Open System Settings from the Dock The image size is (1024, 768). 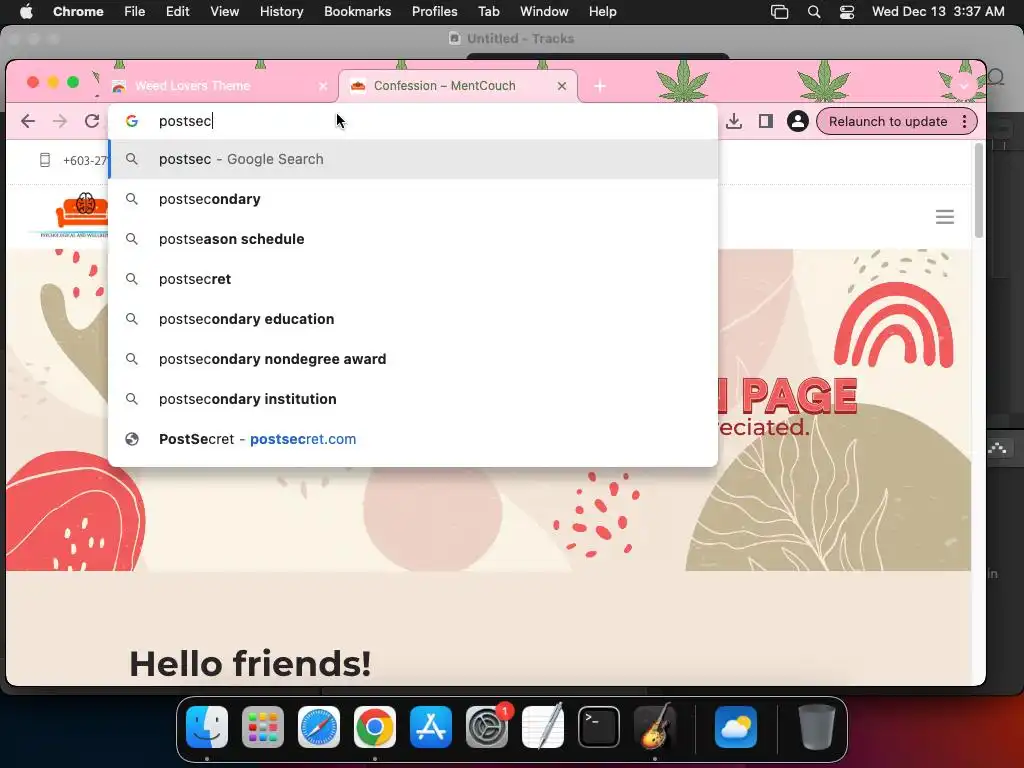pyautogui.click(x=487, y=727)
